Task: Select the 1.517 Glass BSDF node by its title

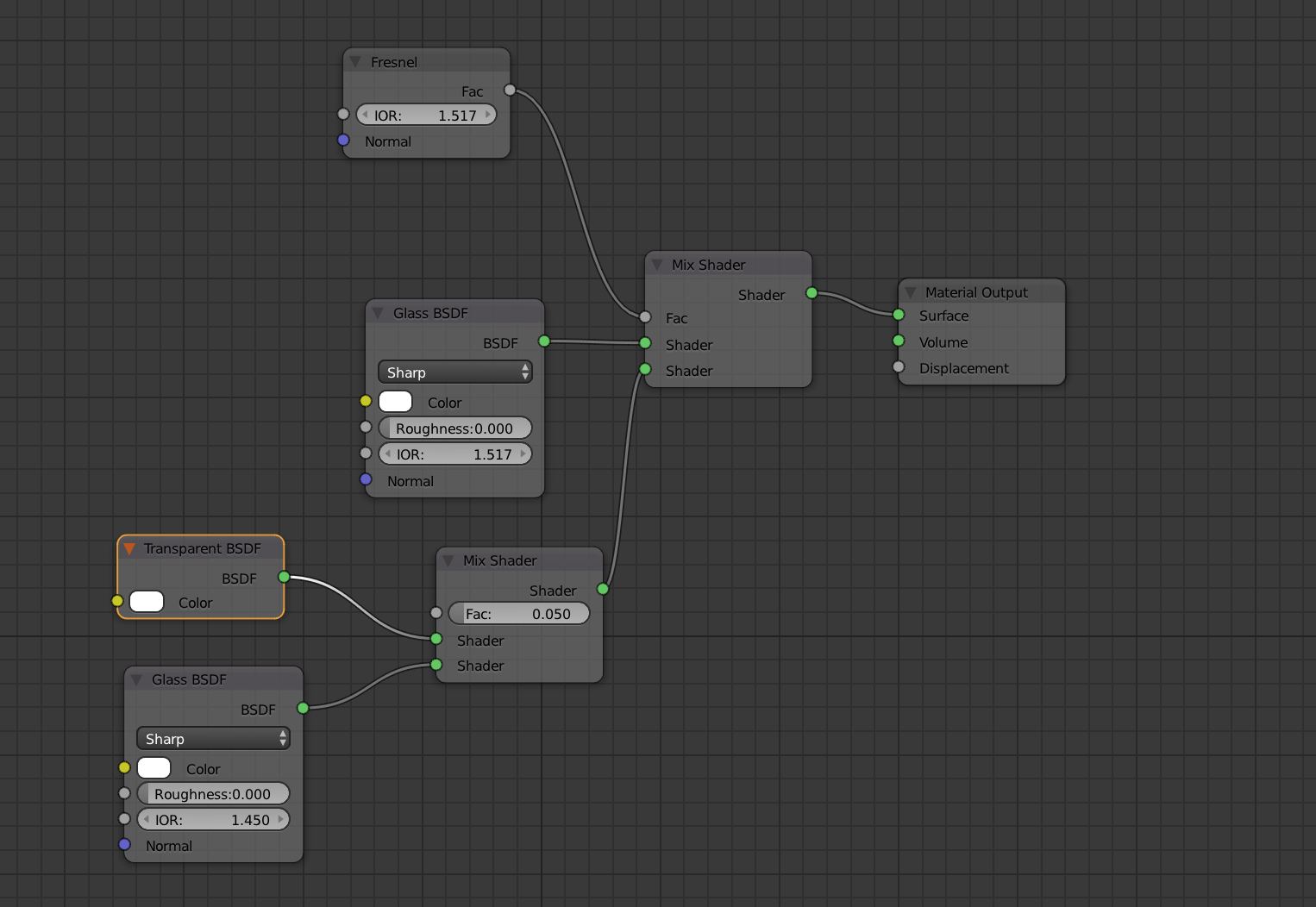Action: pos(430,313)
